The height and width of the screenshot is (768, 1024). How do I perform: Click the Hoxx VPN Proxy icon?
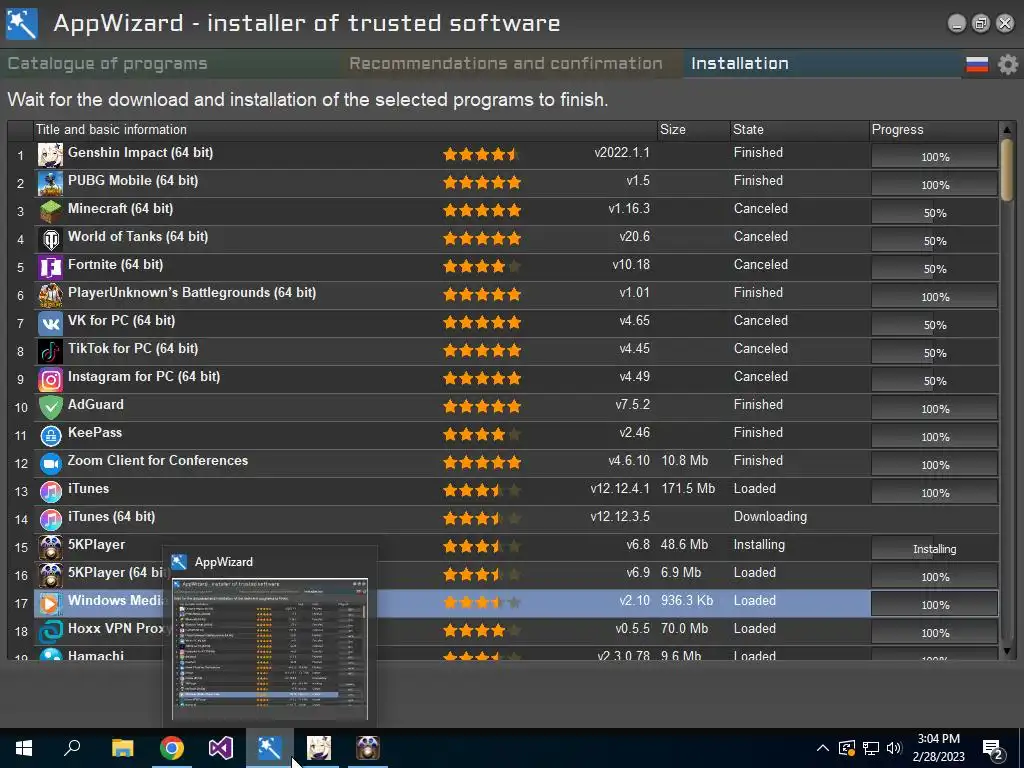tap(50, 632)
